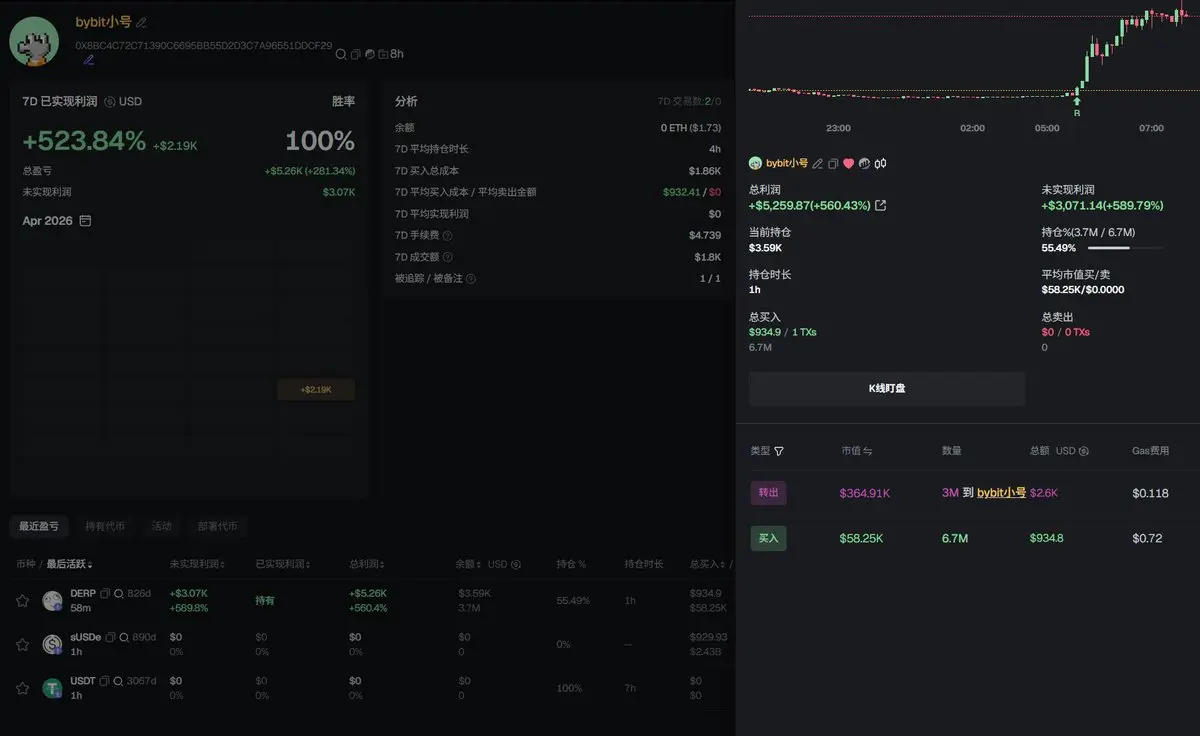This screenshot has height=736, width=1200.
Task: Switch the 市值 column with swap arrows
Action: pos(867,452)
